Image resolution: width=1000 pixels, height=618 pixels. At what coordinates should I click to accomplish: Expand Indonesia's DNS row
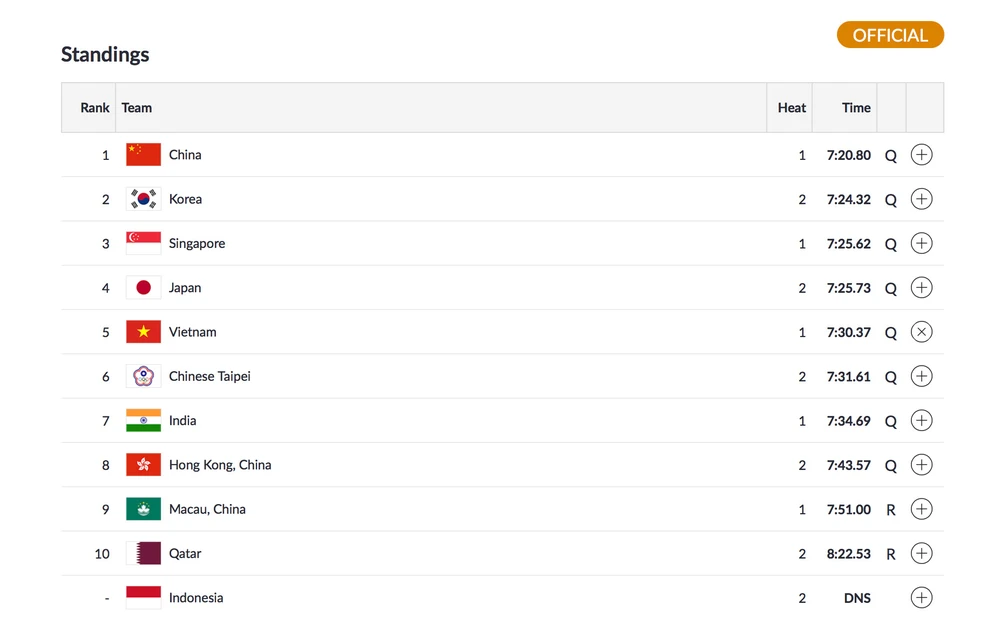(921, 598)
